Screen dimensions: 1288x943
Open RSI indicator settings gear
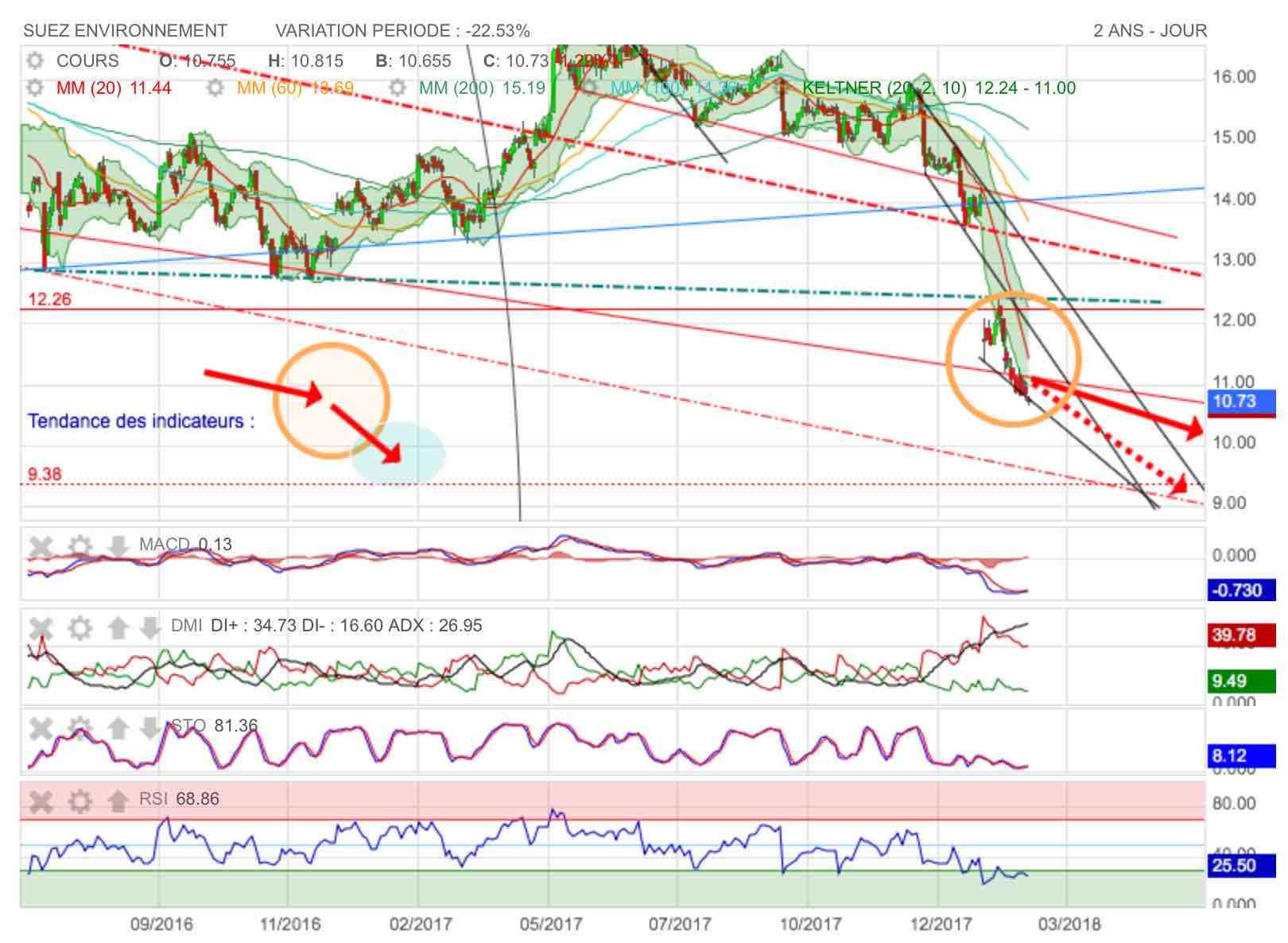(x=80, y=801)
